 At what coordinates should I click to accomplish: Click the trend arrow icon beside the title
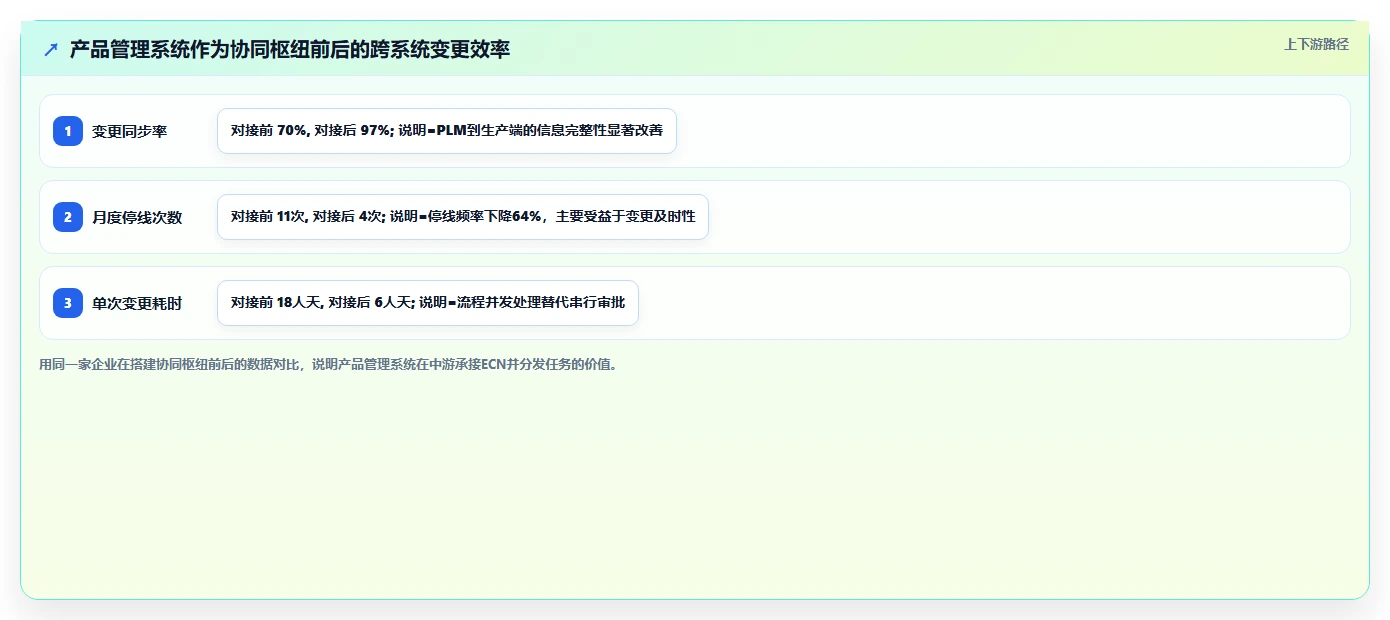point(51,49)
